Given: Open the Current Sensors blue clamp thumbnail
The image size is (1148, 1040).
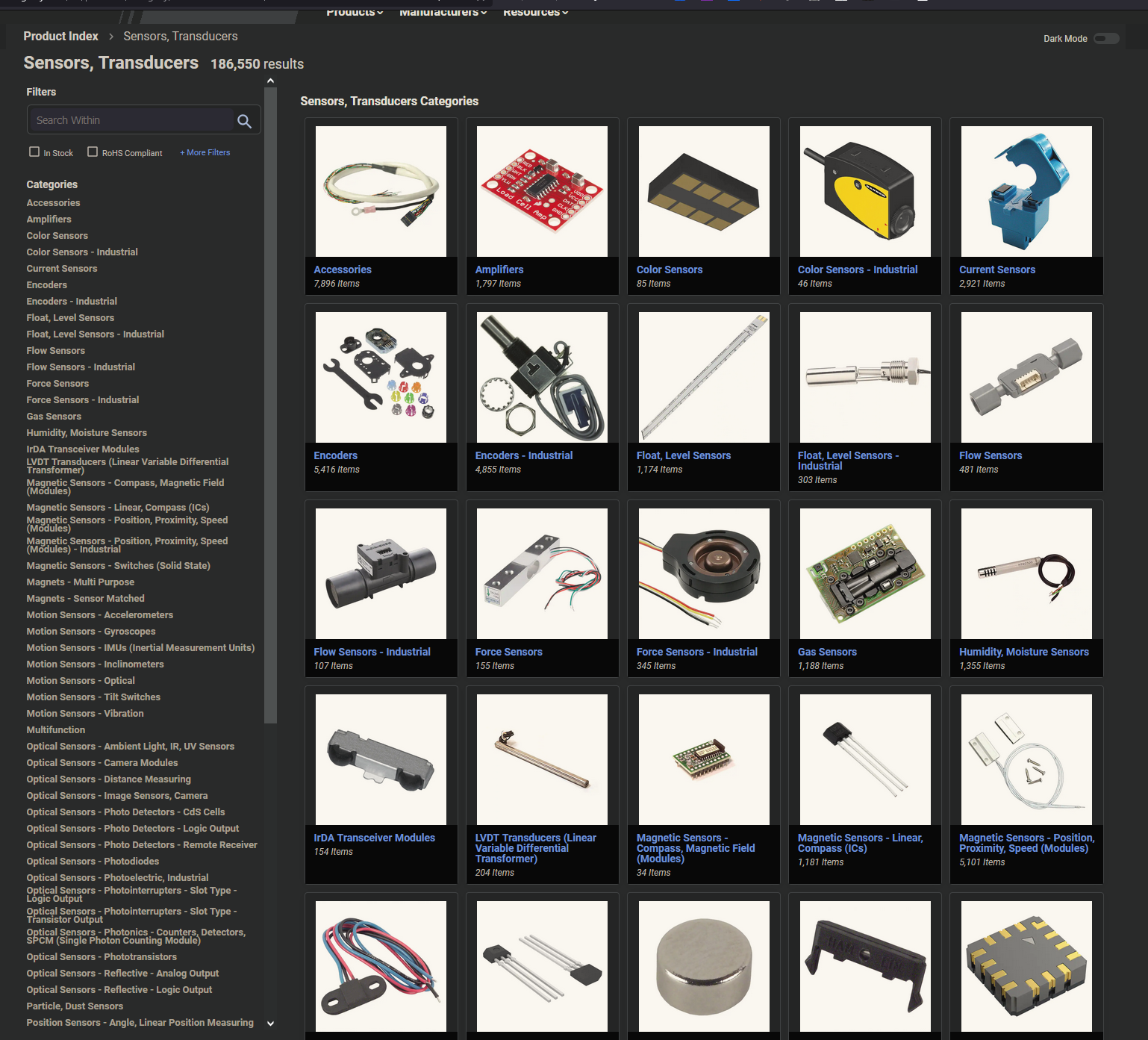Looking at the screenshot, I should click(x=1026, y=191).
